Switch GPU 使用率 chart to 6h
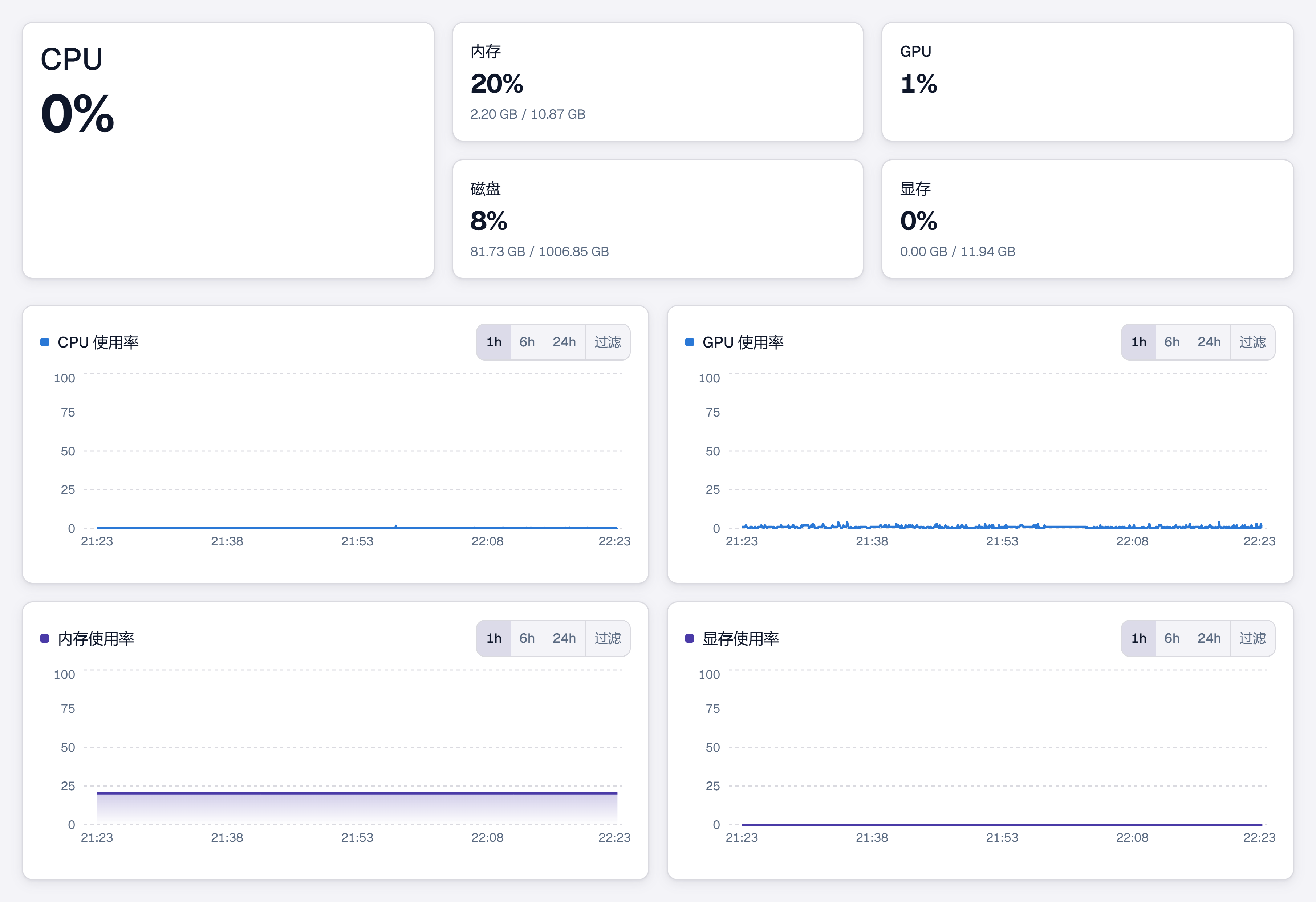The image size is (1316, 902). pos(1171,342)
